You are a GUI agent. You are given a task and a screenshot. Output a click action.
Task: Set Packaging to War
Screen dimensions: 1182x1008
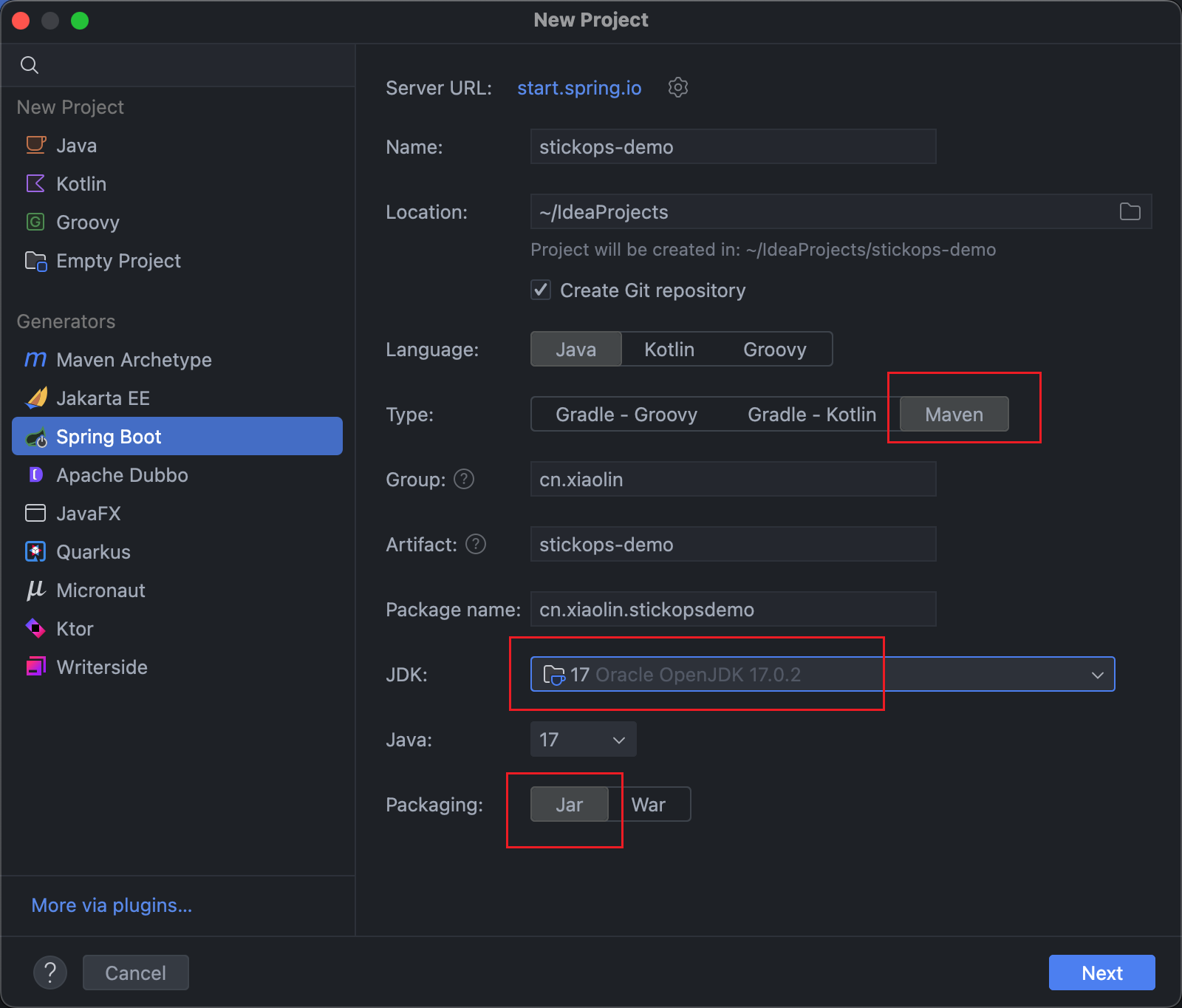649,804
